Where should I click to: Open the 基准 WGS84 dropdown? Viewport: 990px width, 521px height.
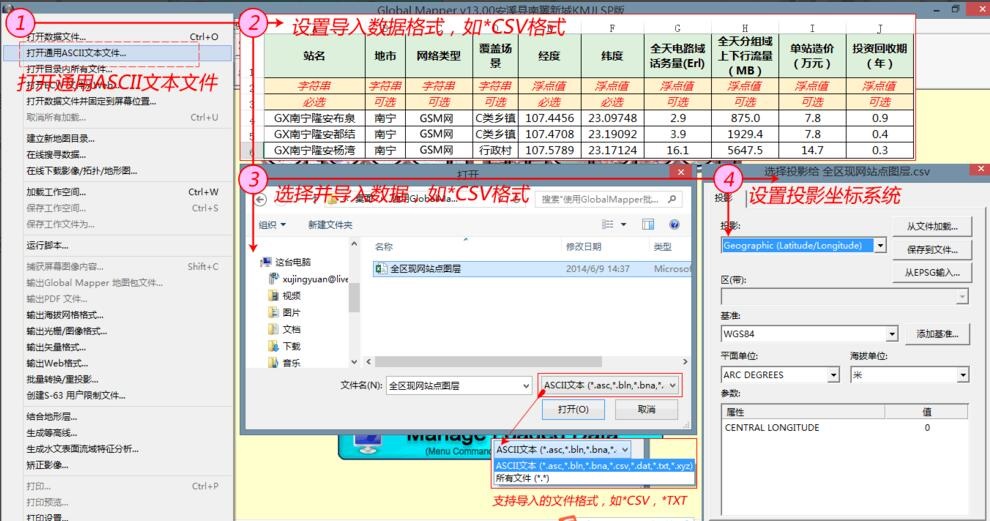(892, 334)
